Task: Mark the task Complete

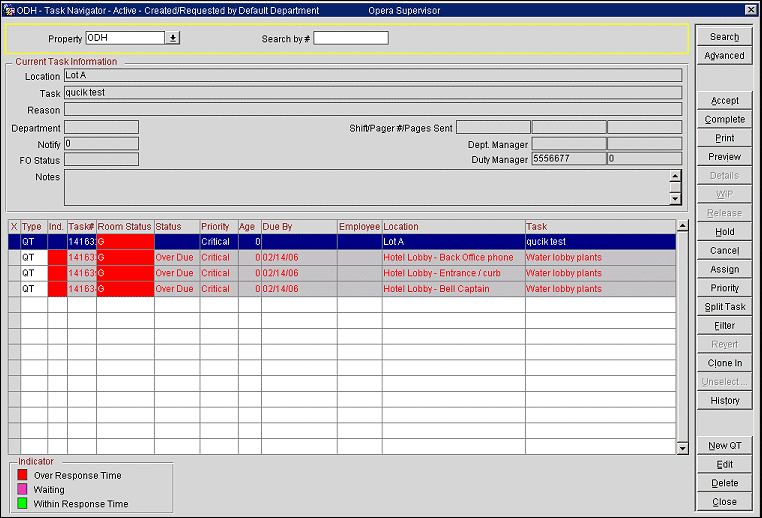Action: [724, 120]
